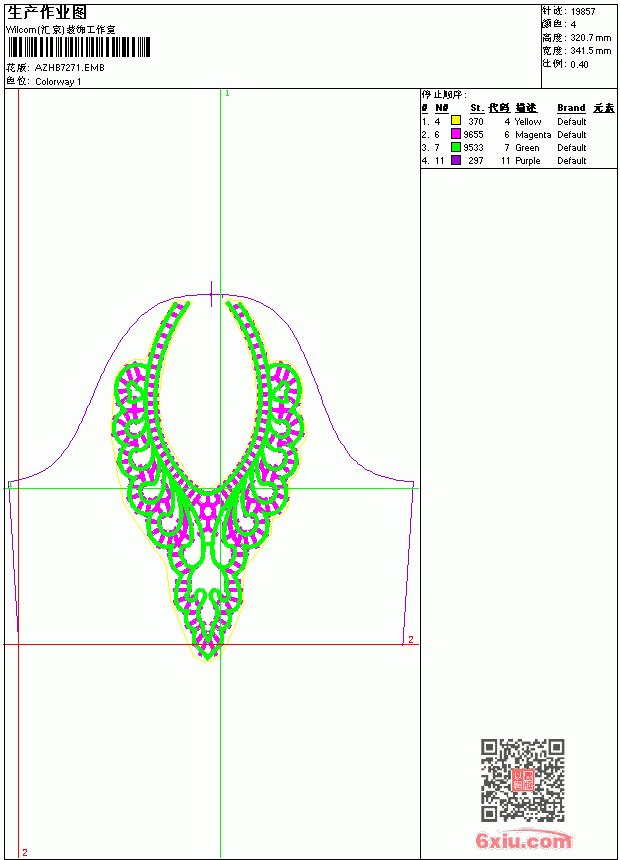The height and width of the screenshot is (860, 620).
Task: Click the red seal in QR code center
Action: [x=522, y=780]
